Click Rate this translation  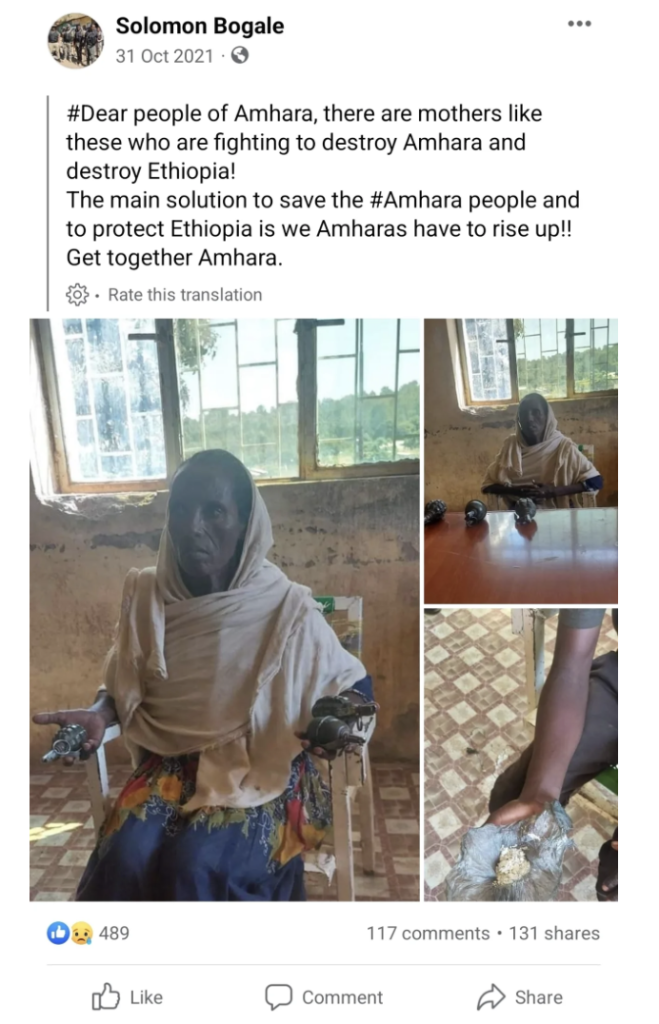click(185, 295)
